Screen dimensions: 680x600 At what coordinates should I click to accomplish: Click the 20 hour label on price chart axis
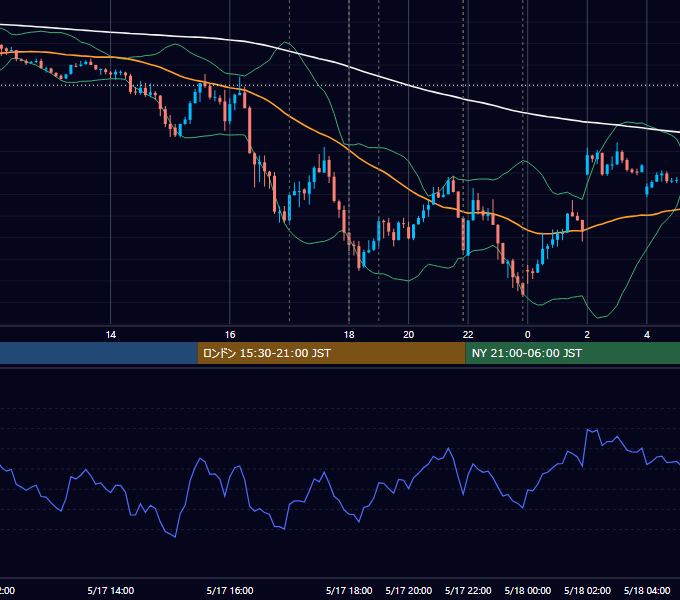pos(409,335)
